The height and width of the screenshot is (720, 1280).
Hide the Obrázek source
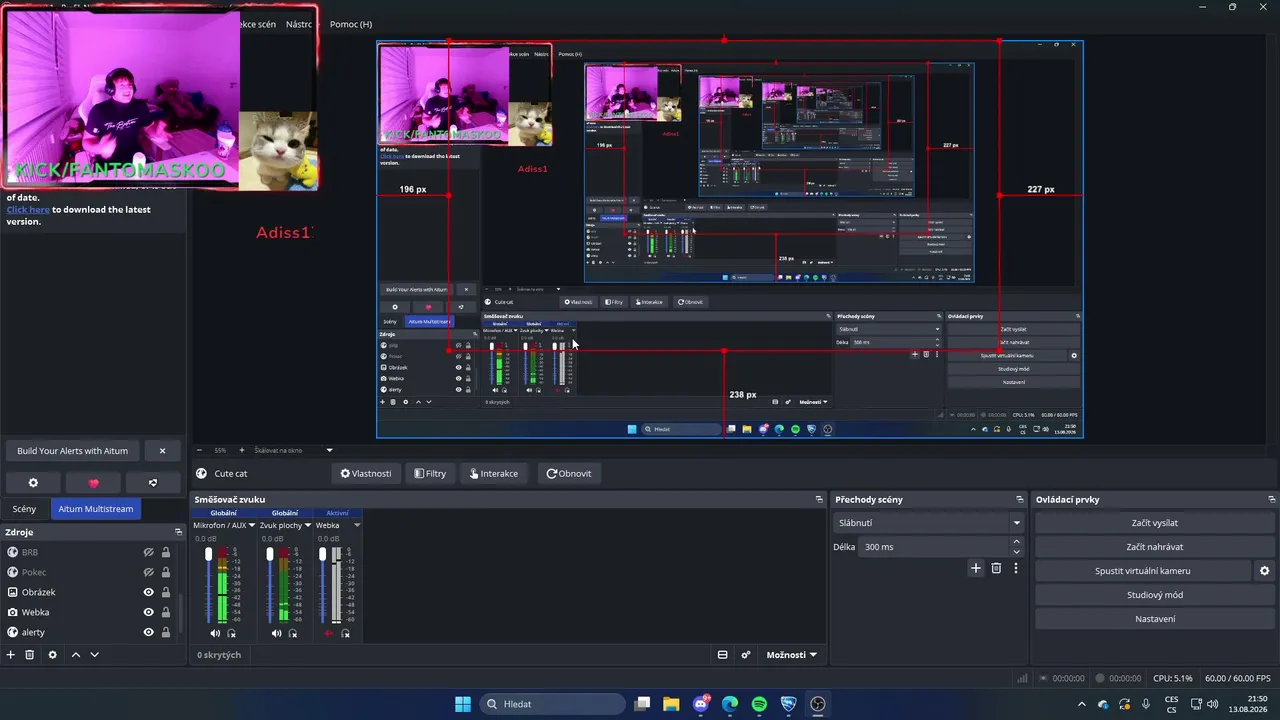pos(148,592)
